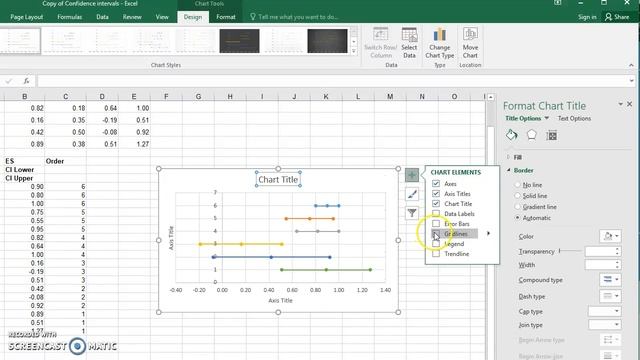Select the Automatic border radio option
The image size is (640, 360).
point(518,218)
